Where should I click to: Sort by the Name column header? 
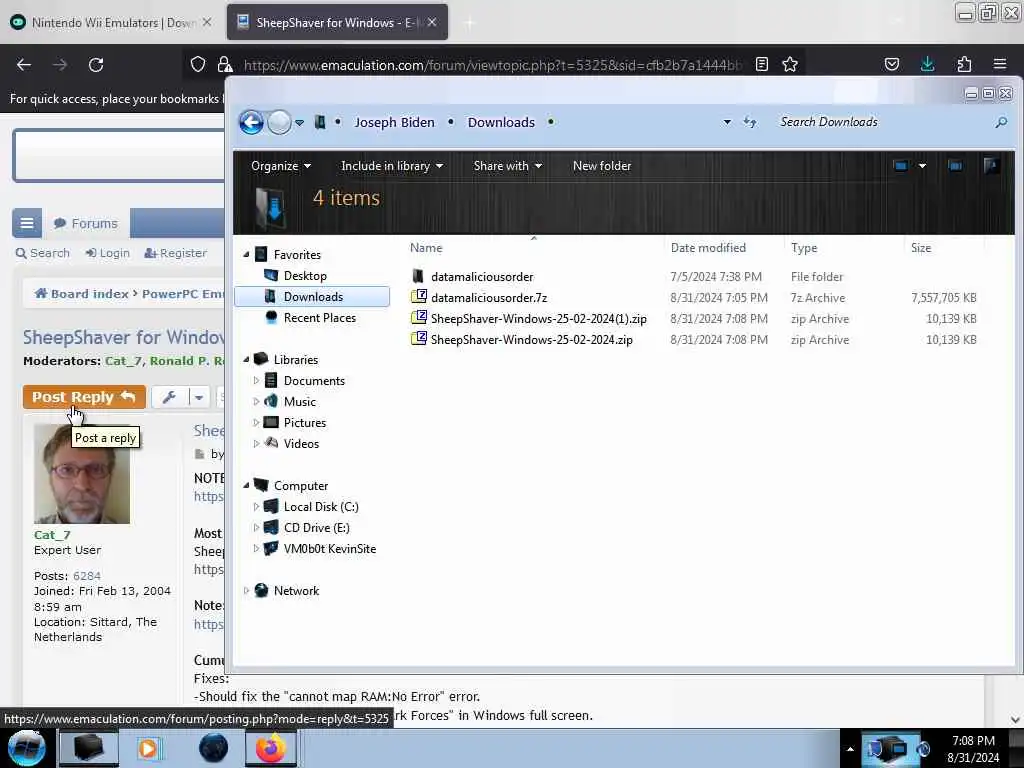(x=426, y=248)
